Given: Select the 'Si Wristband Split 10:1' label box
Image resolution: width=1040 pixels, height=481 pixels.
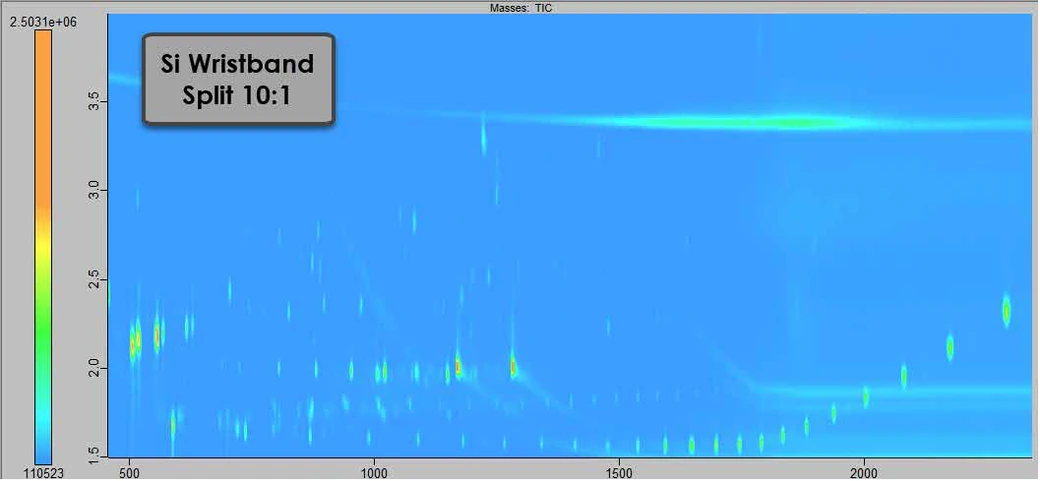Looking at the screenshot, I should tap(239, 79).
